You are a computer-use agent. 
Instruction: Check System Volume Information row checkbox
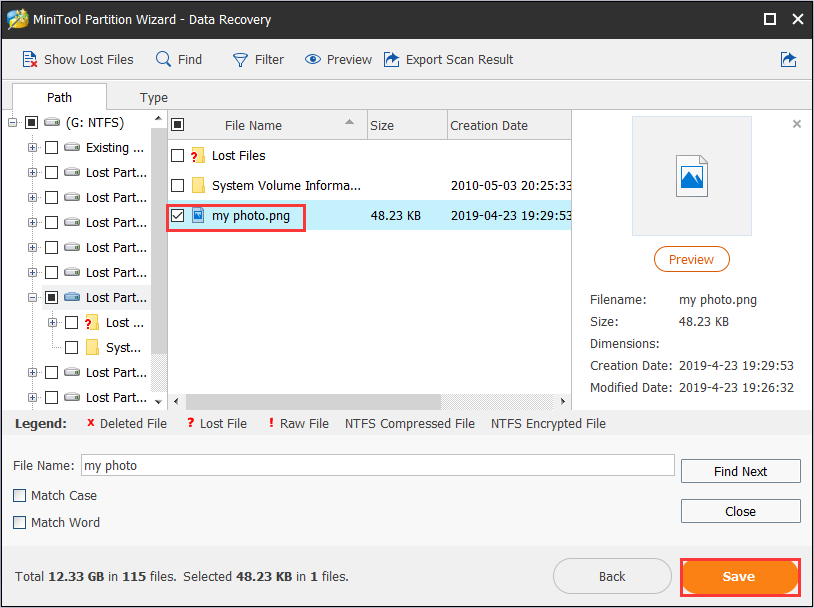tap(178, 185)
